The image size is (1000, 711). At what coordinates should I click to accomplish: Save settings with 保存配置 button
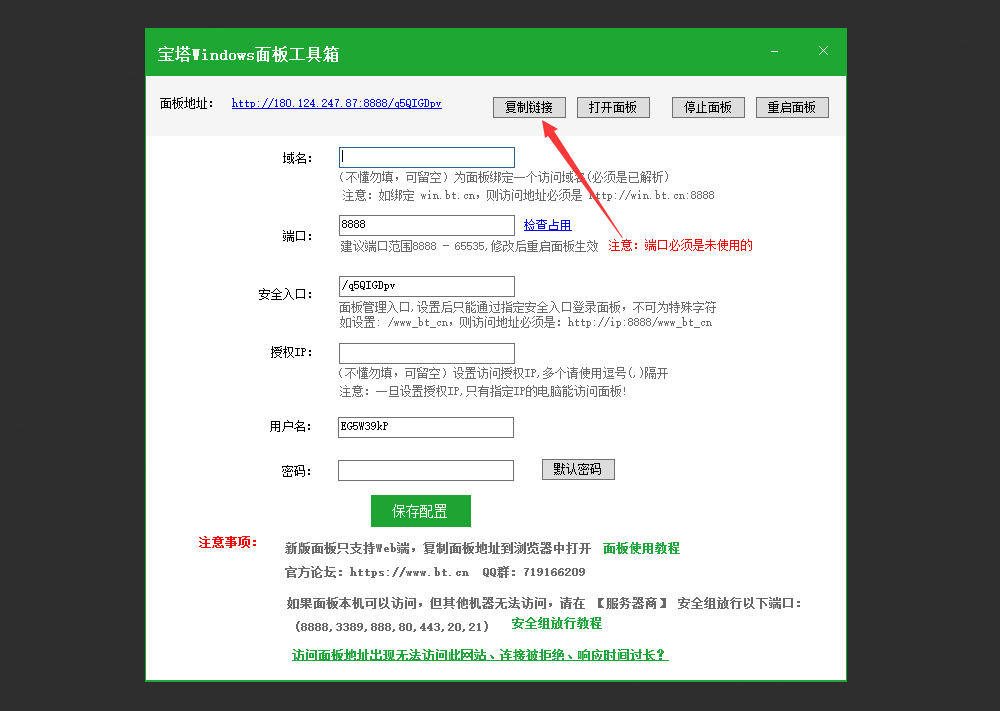click(x=421, y=511)
